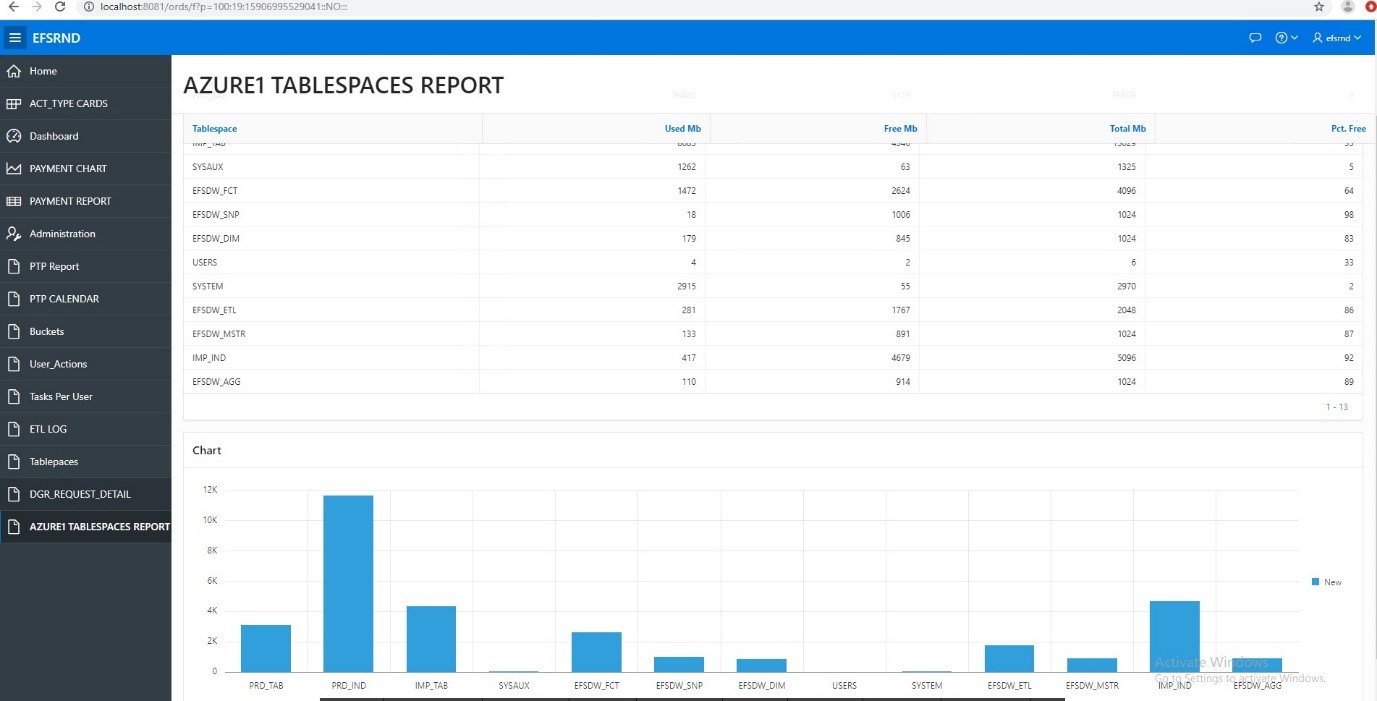The height and width of the screenshot is (701, 1377).
Task: Toggle the hamburger navigation menu
Action: point(15,38)
